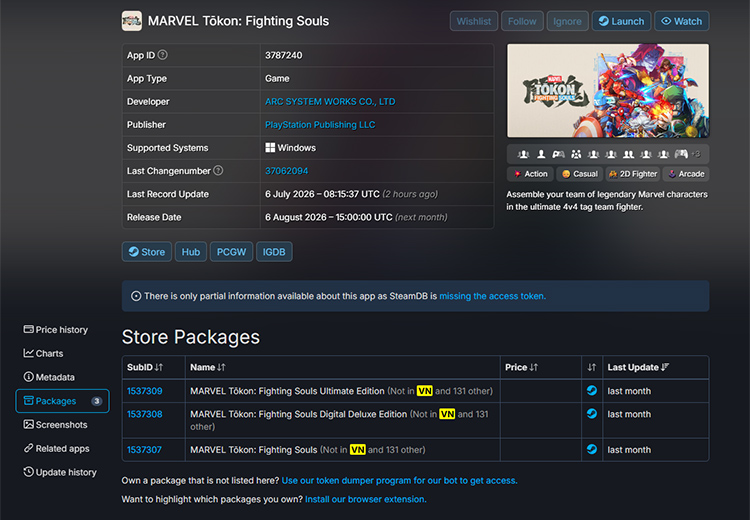750x520 pixels.
Task: Sort packages by Last Update column
Action: tap(638, 367)
